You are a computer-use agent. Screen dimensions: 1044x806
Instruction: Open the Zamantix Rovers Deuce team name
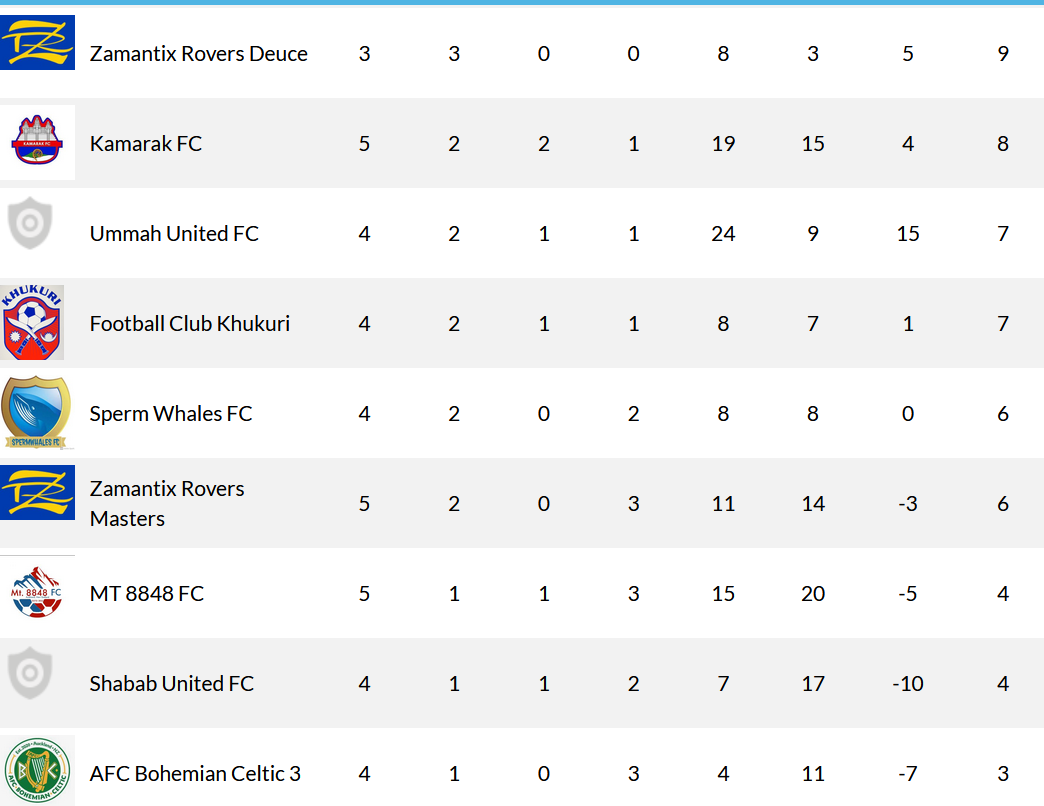click(x=198, y=53)
